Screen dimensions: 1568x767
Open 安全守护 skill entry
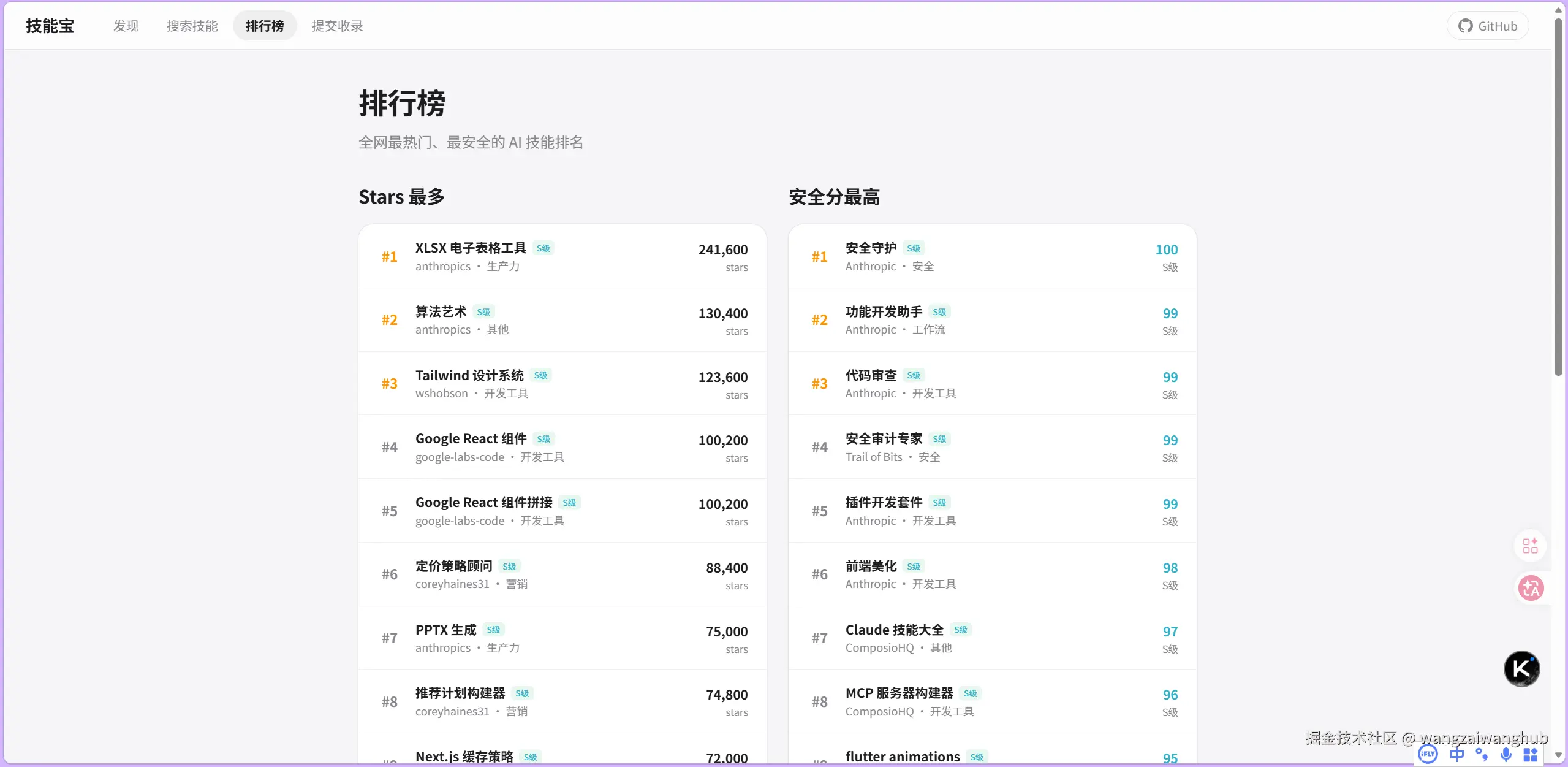tap(993, 256)
